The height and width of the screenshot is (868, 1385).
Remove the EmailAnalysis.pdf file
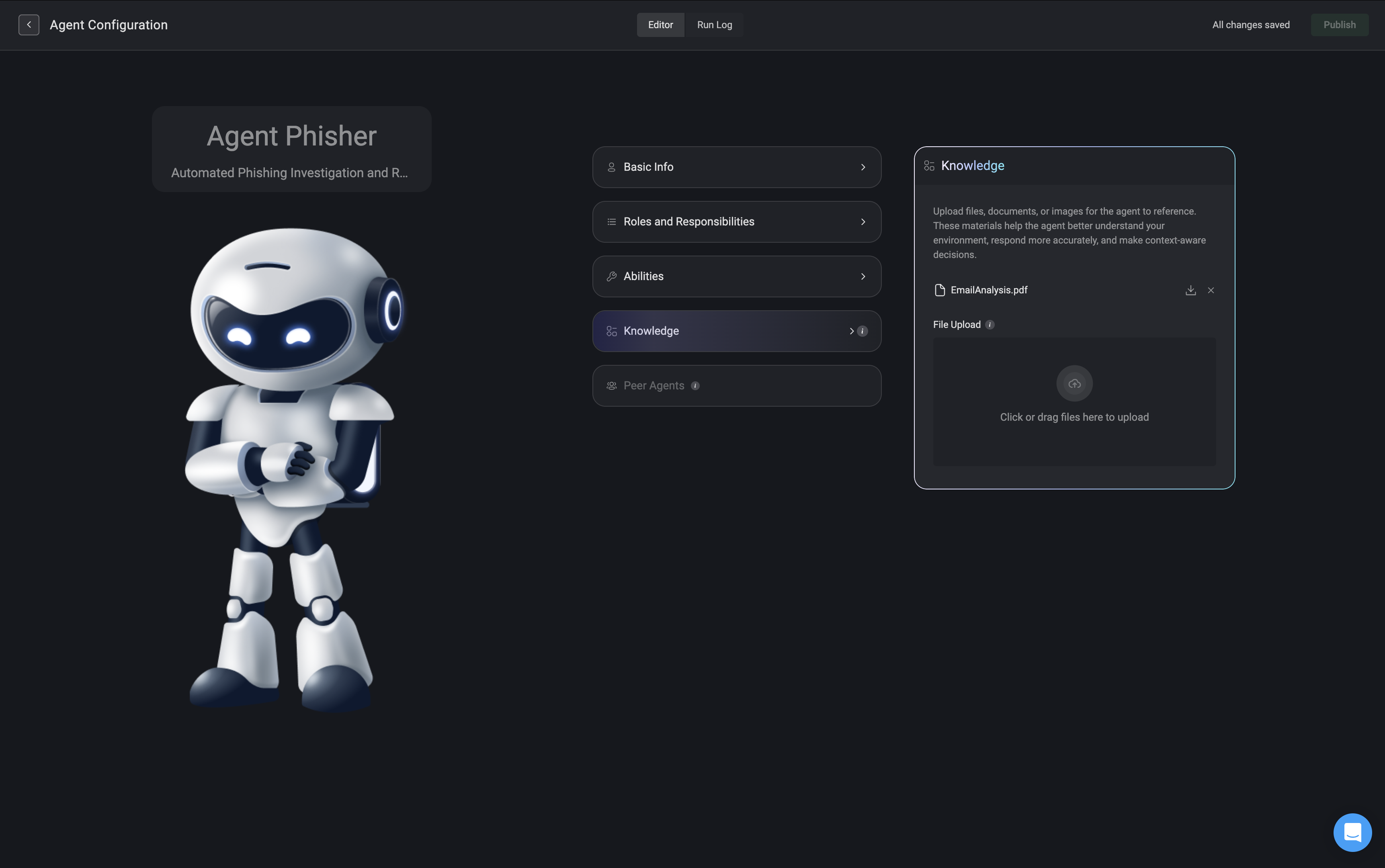point(1211,291)
